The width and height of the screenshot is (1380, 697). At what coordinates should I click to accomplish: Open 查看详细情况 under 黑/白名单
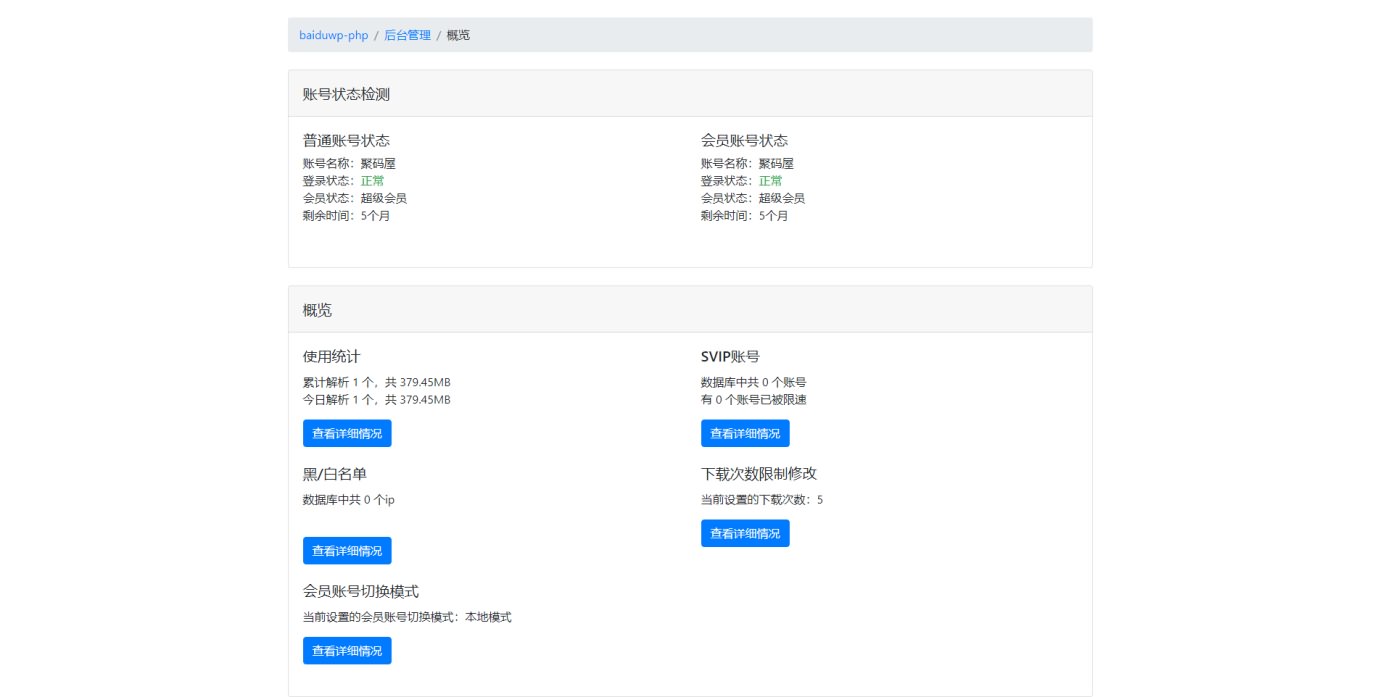(x=347, y=550)
